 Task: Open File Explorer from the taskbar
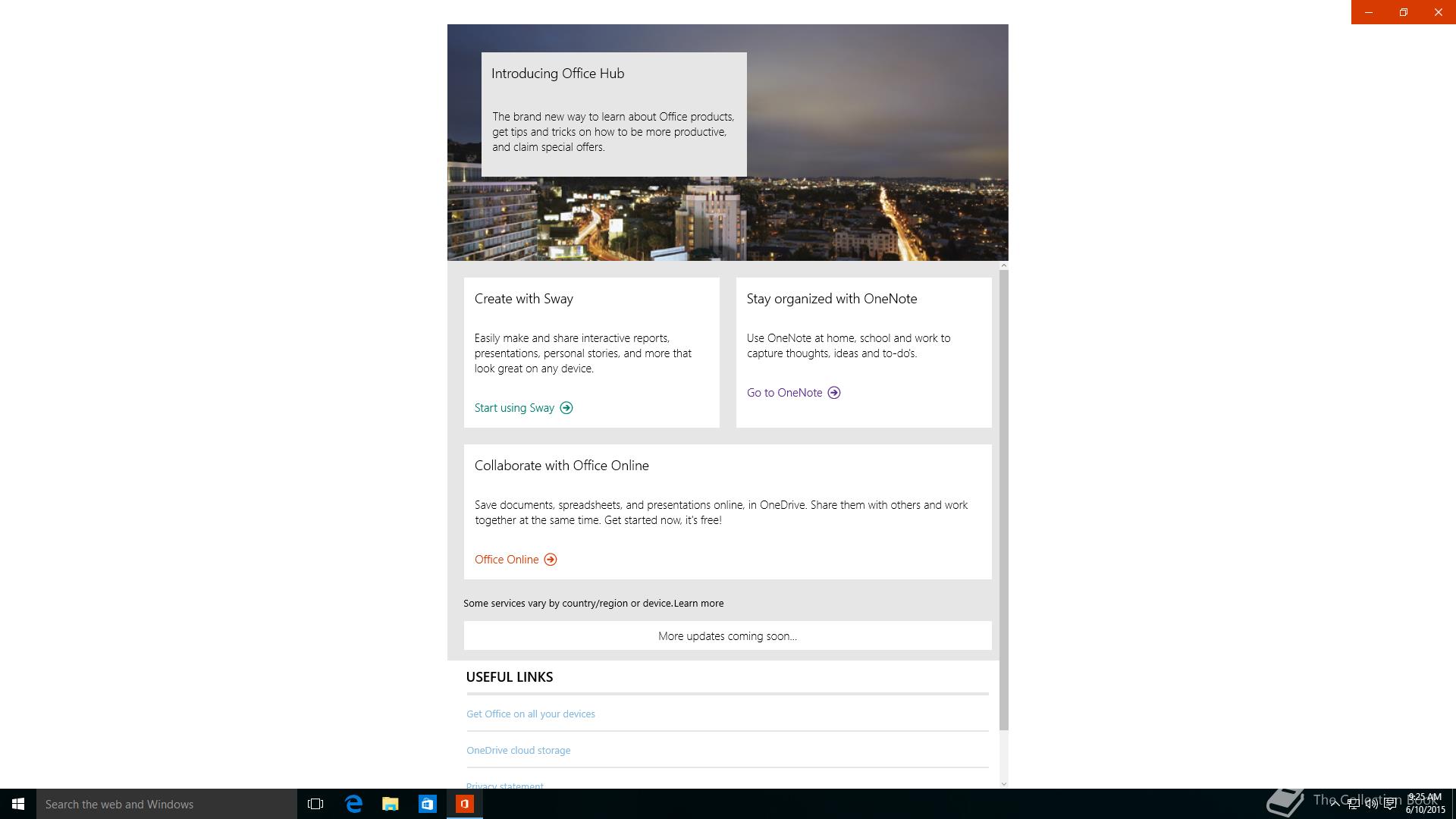pos(391,804)
